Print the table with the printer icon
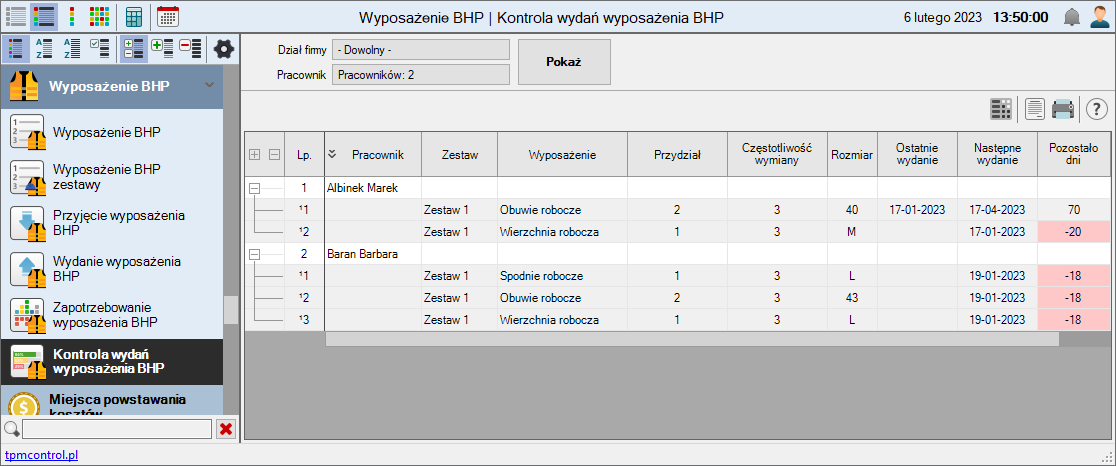The width and height of the screenshot is (1116, 466). pyautogui.click(x=1063, y=109)
